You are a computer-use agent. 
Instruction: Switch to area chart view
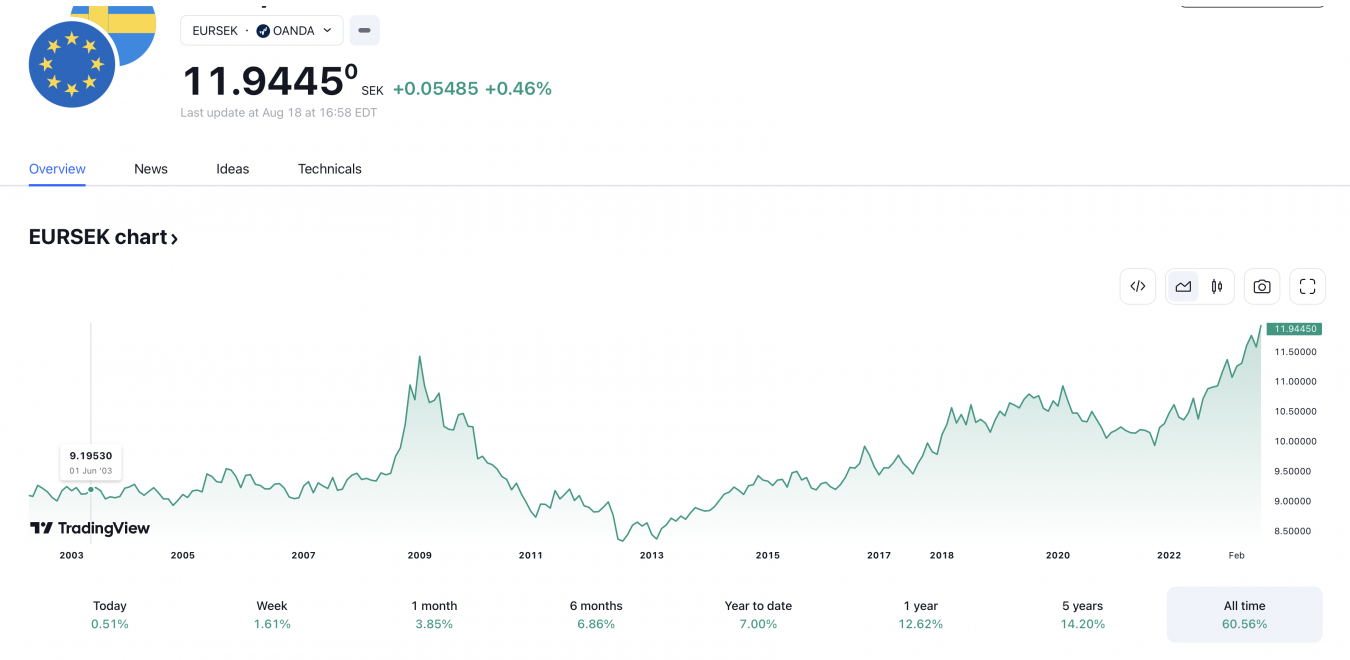[1183, 286]
